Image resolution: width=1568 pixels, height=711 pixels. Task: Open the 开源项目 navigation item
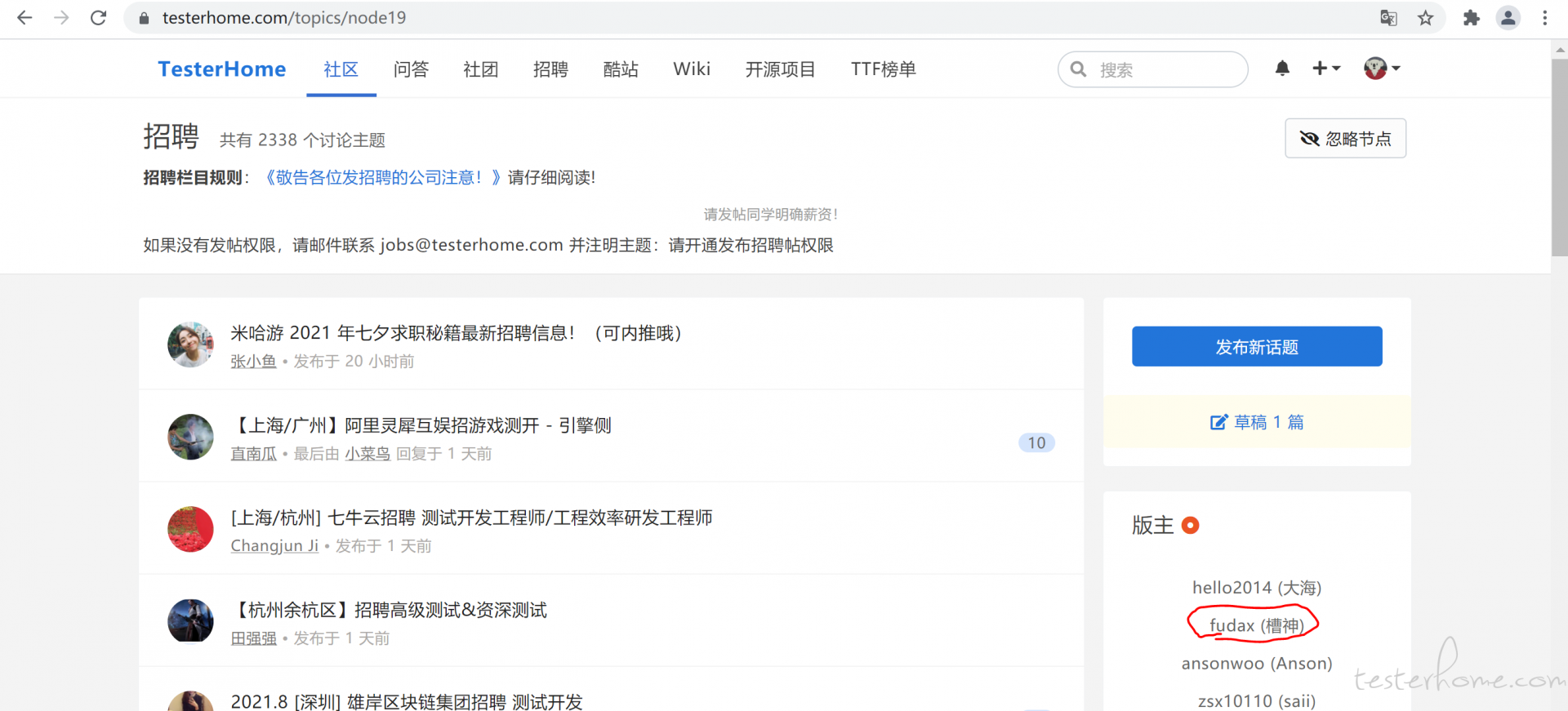(780, 69)
